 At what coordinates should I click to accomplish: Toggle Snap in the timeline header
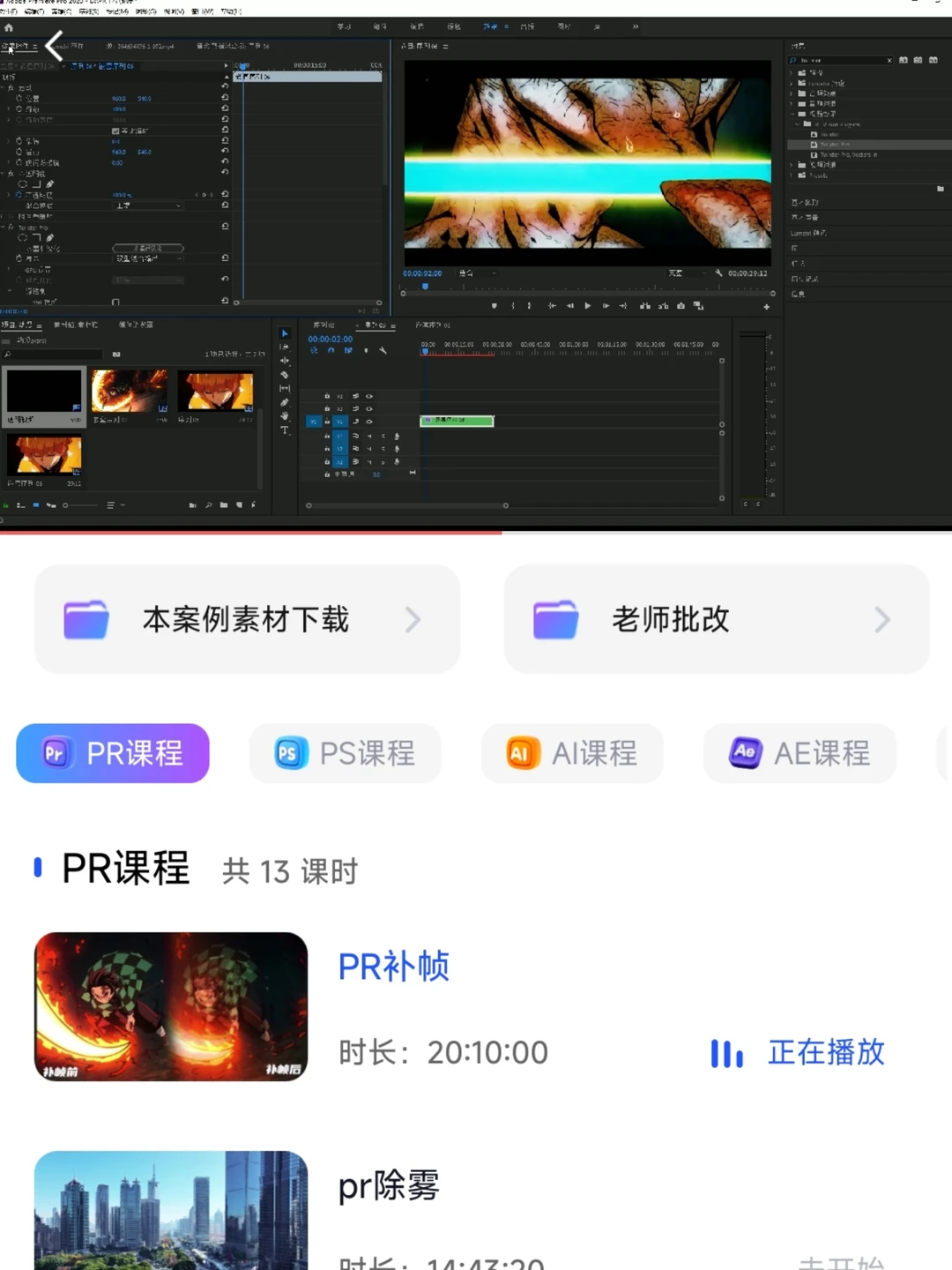331,350
